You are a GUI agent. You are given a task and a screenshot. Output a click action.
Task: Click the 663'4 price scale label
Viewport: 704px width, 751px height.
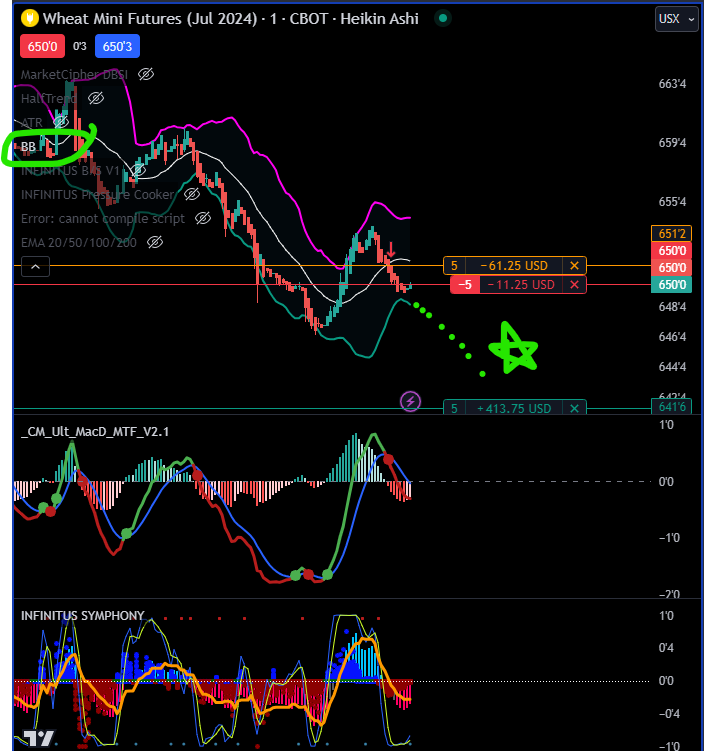pos(672,84)
